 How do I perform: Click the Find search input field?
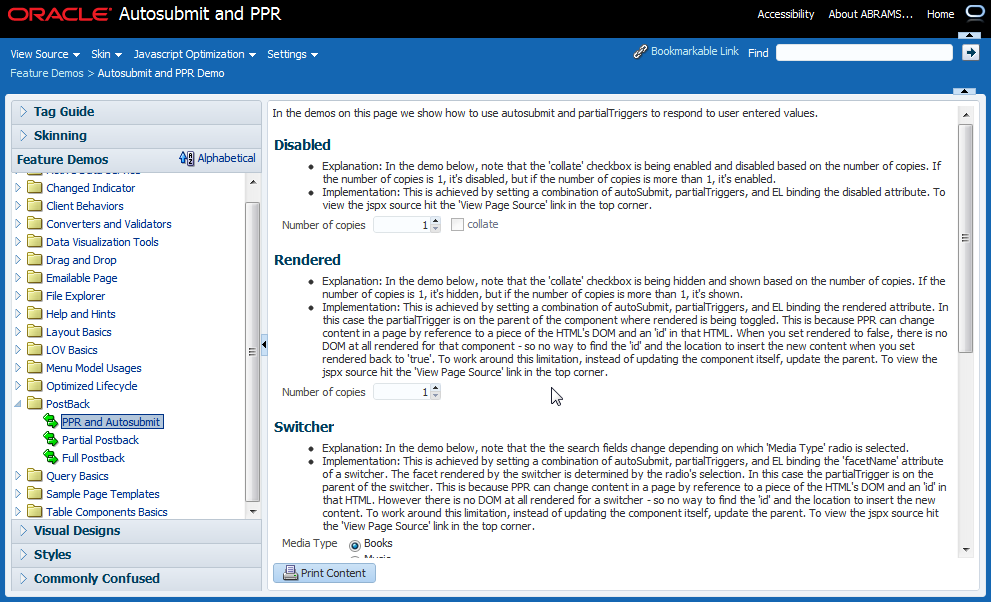(864, 52)
